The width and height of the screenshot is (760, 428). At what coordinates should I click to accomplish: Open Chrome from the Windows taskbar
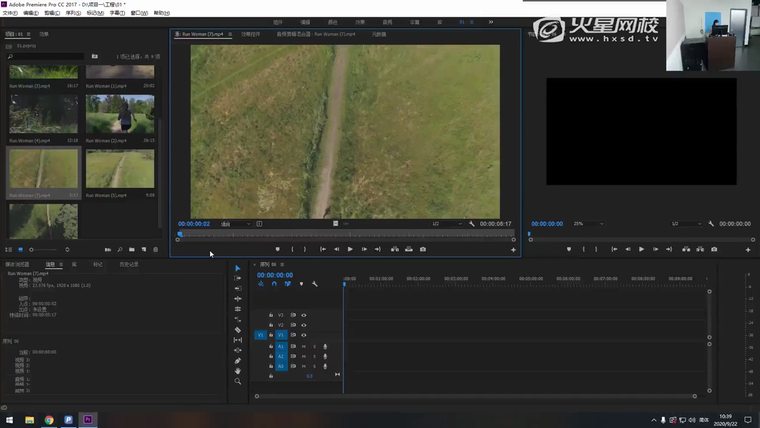tap(49, 420)
